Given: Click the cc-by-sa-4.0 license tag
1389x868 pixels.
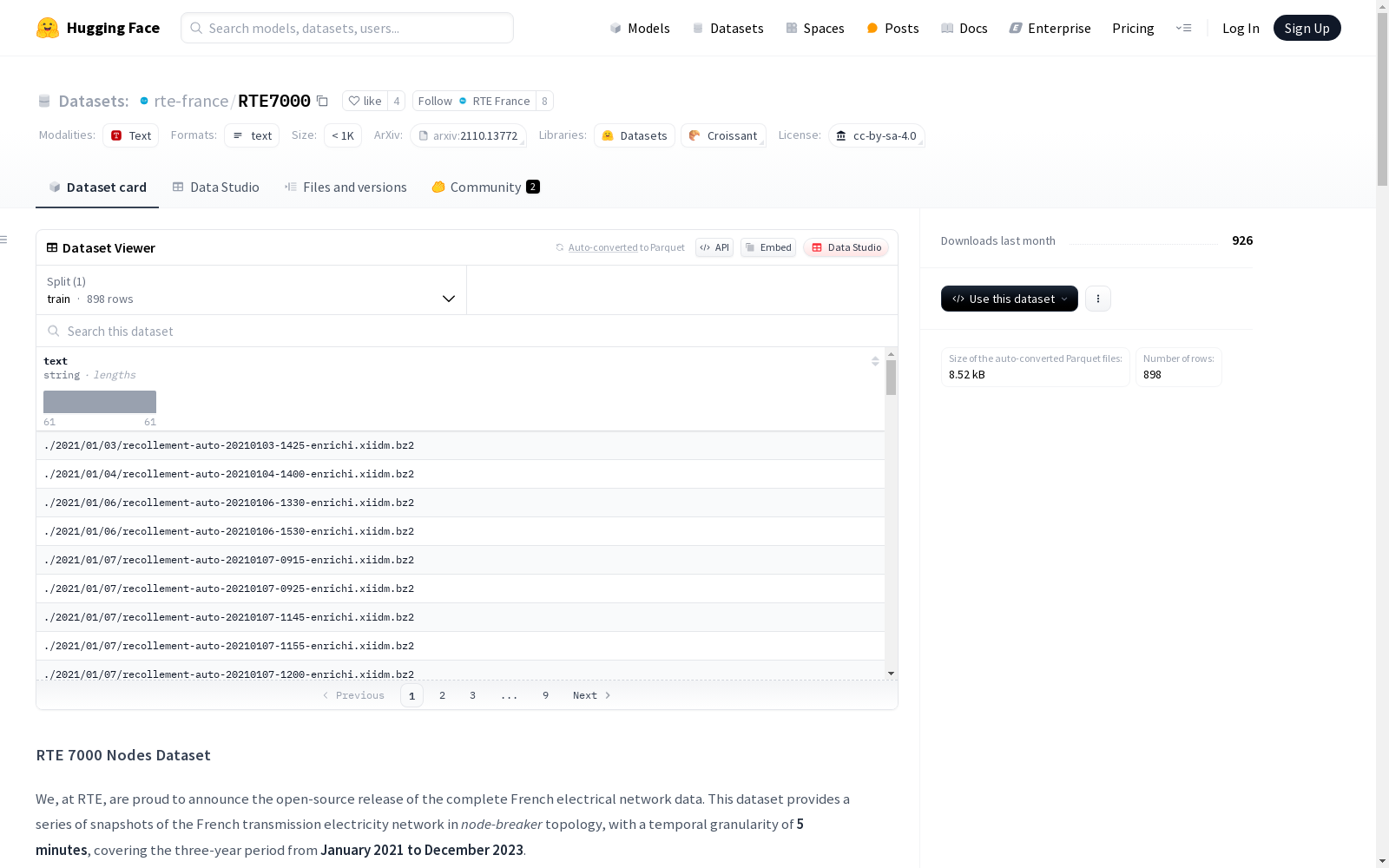Looking at the screenshot, I should pyautogui.click(x=877, y=135).
